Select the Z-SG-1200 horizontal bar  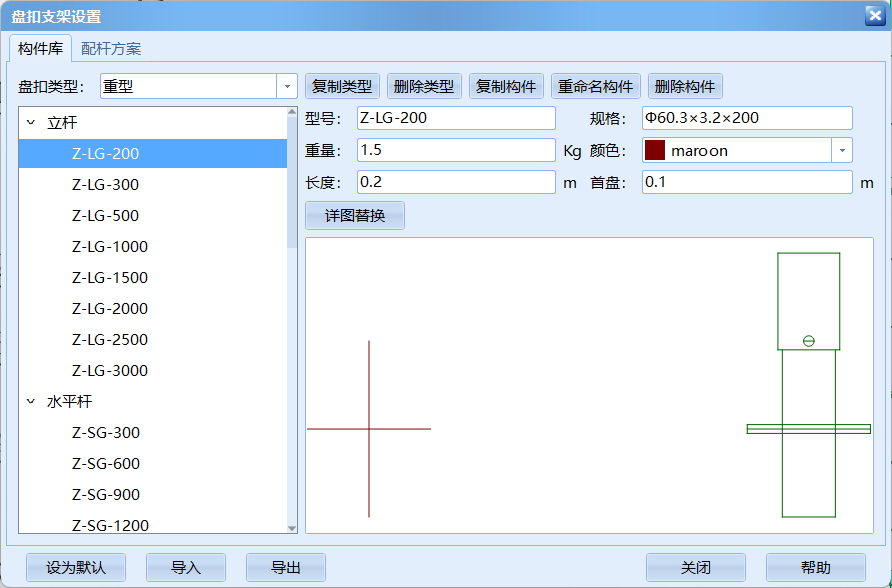[113, 525]
